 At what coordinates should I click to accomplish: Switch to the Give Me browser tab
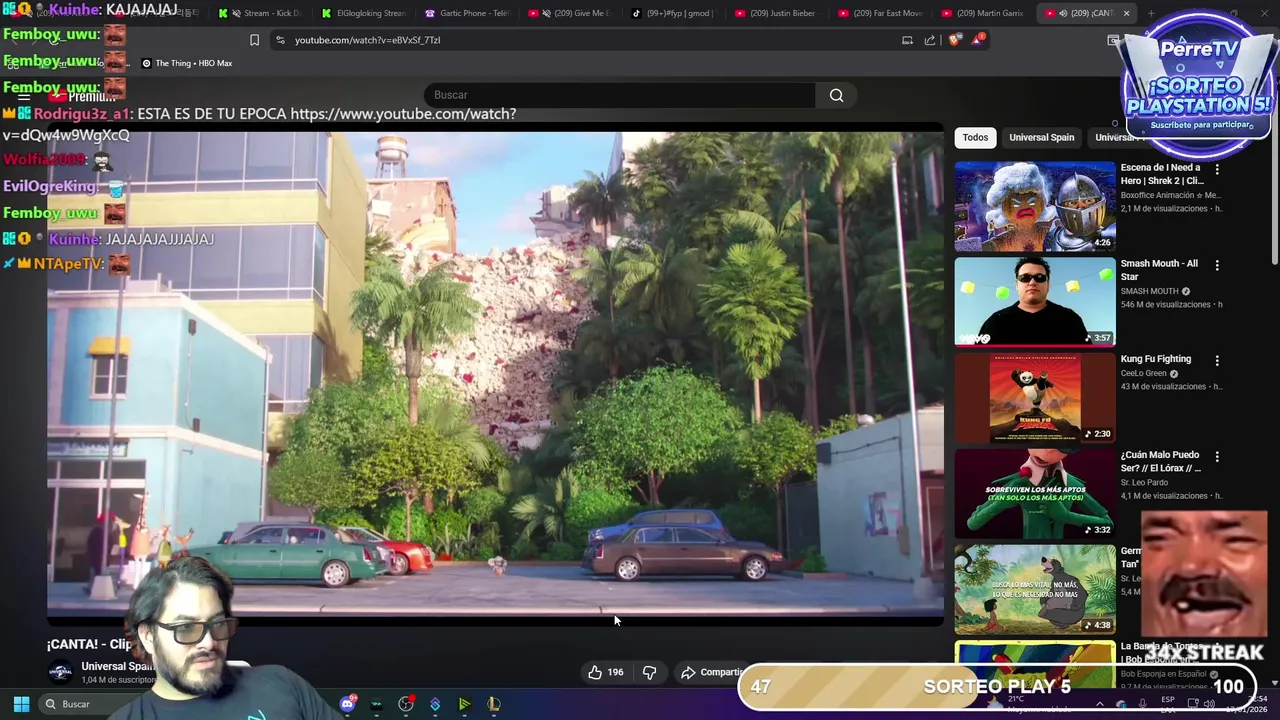click(x=571, y=13)
